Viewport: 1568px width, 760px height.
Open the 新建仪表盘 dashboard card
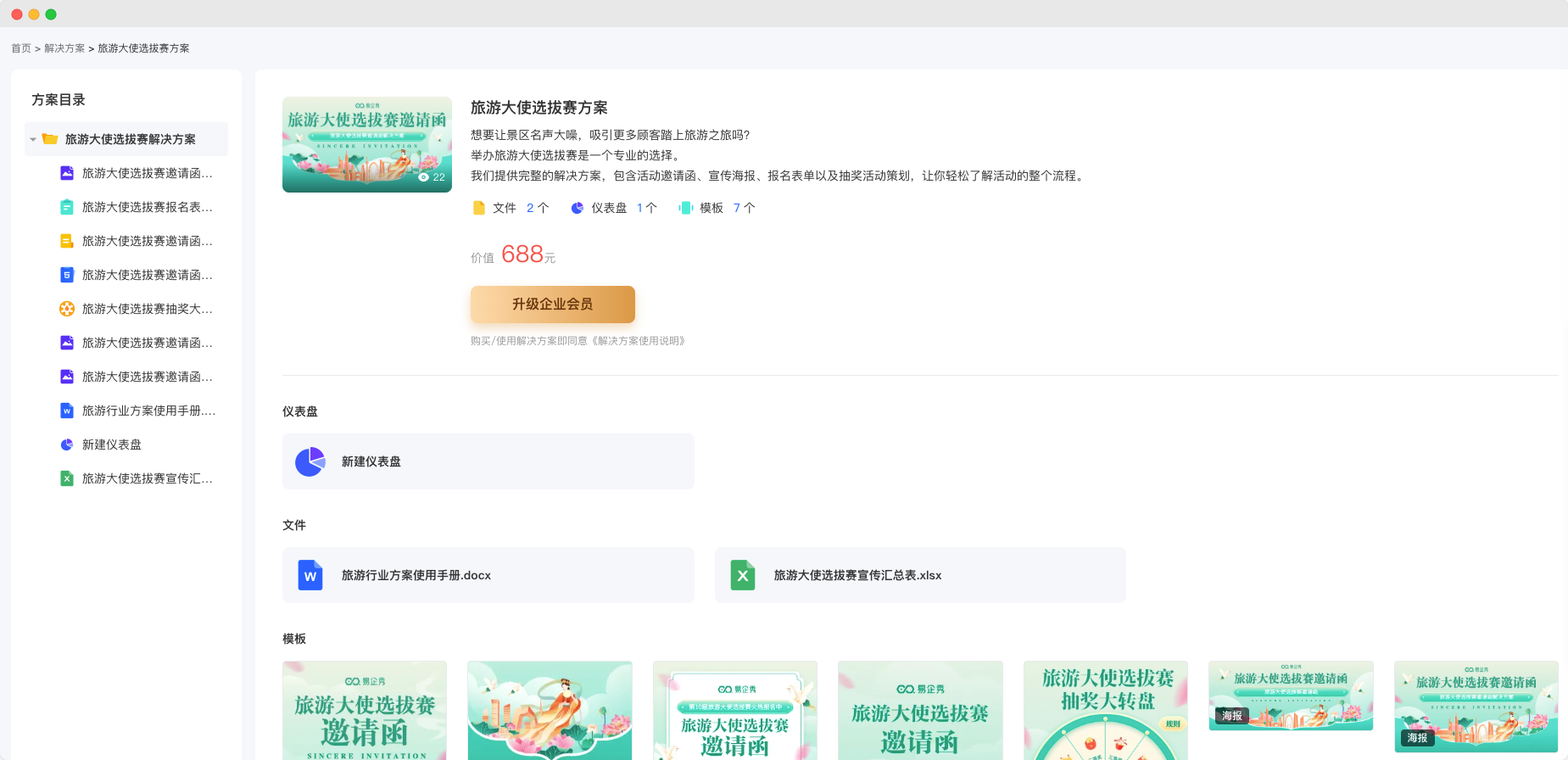click(x=488, y=461)
